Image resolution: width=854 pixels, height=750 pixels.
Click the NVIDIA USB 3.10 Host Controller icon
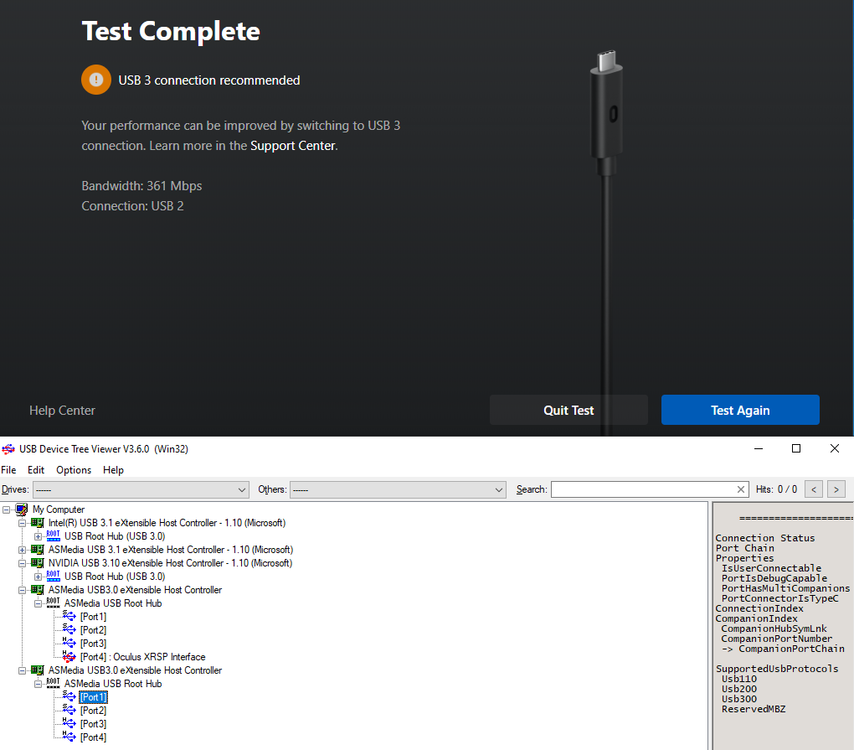tap(38, 563)
